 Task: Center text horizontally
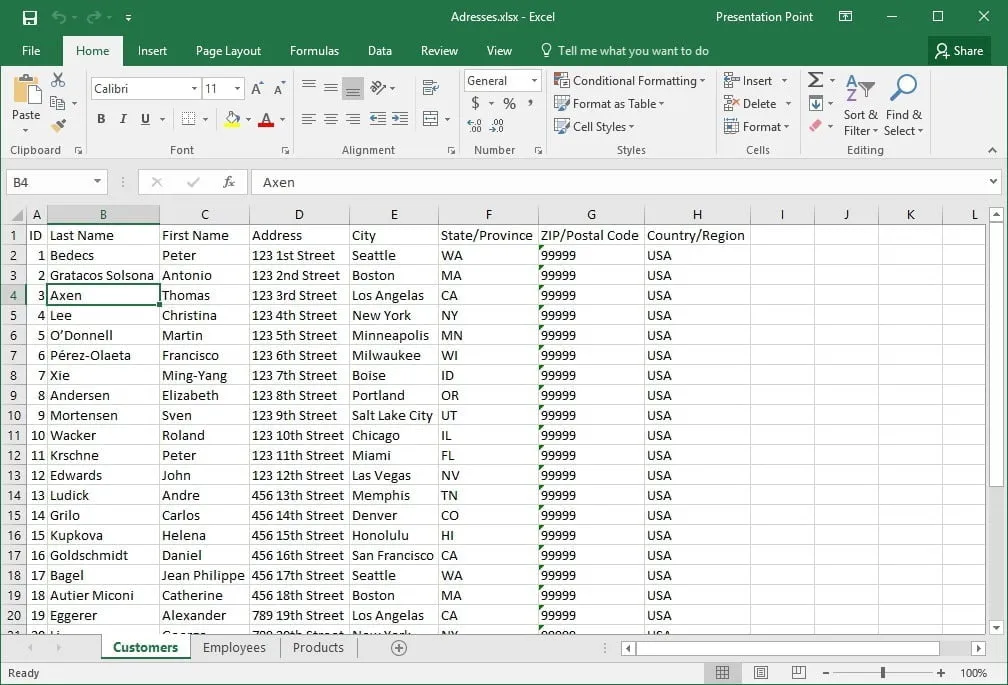331,119
